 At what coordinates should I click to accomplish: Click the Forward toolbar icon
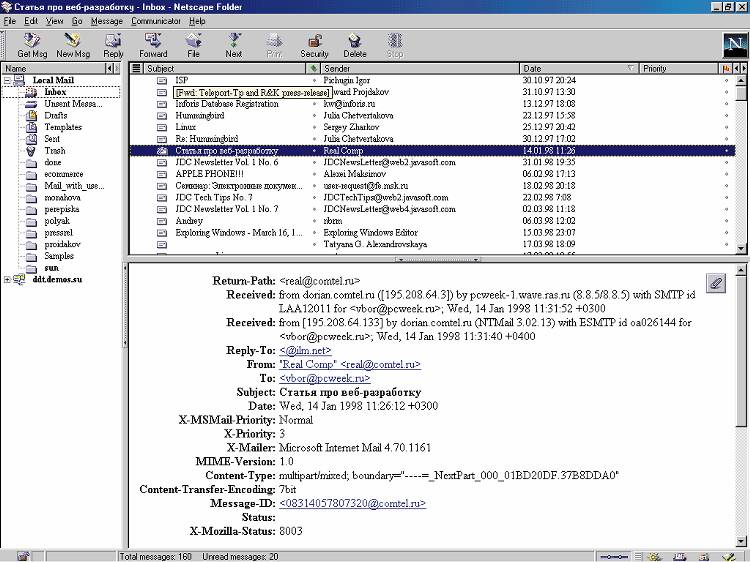[x=153, y=45]
